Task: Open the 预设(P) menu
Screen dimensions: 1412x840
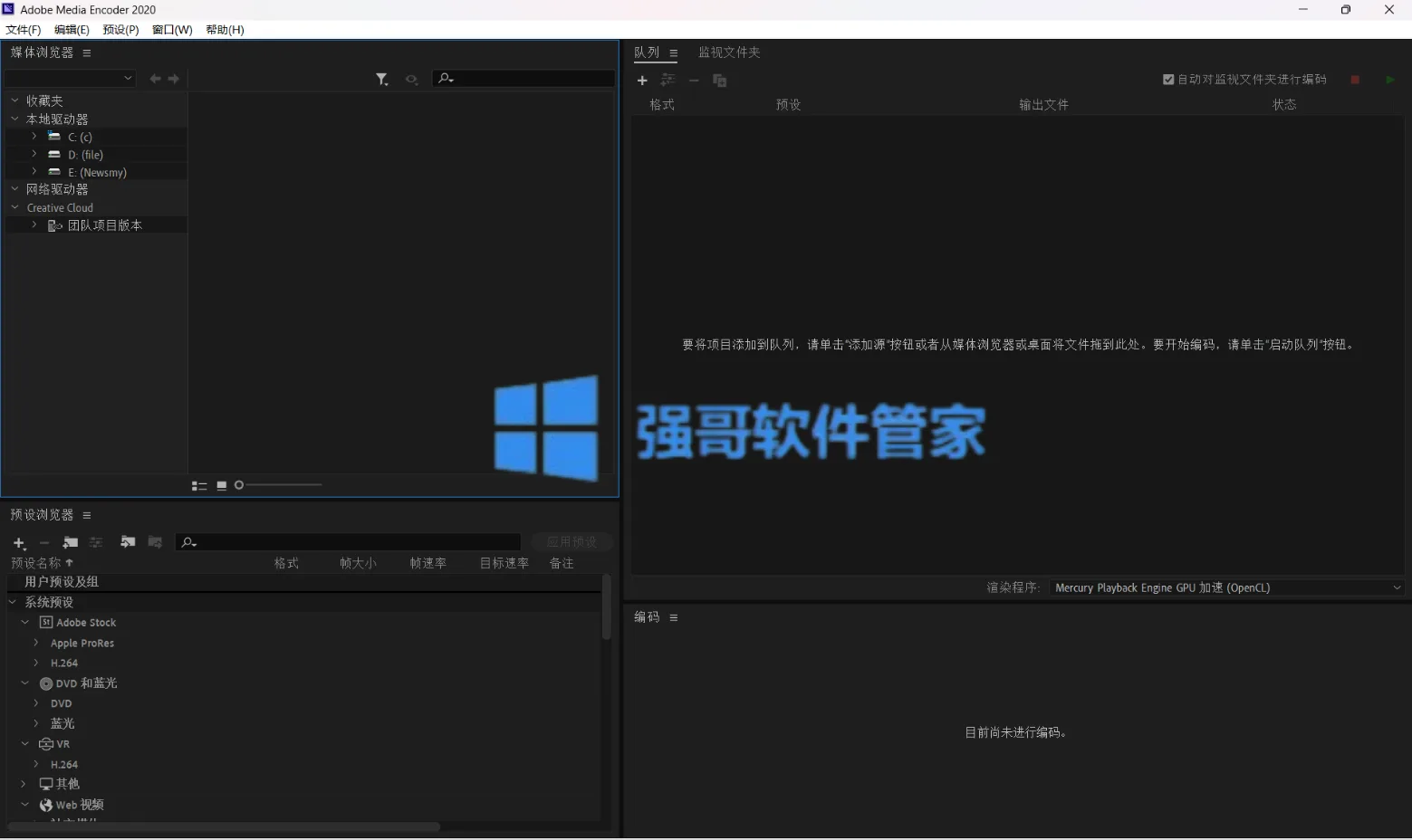Action: coord(120,30)
